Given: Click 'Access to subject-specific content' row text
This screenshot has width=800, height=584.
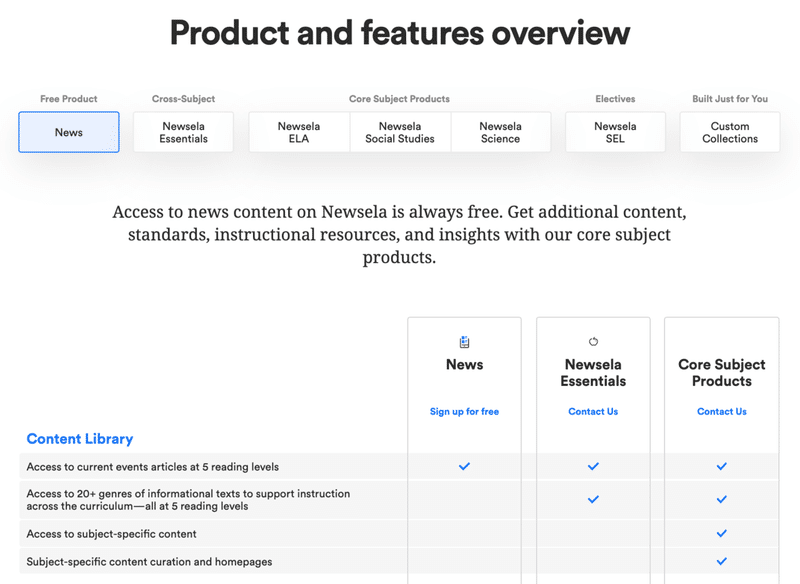Looking at the screenshot, I should [x=111, y=534].
